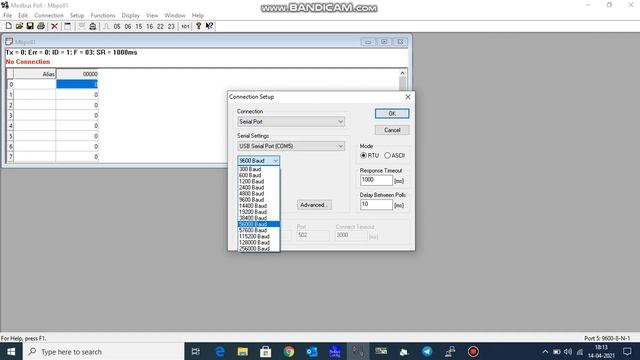
Task: Choose 57600 Baud from the list
Action: coord(258,230)
